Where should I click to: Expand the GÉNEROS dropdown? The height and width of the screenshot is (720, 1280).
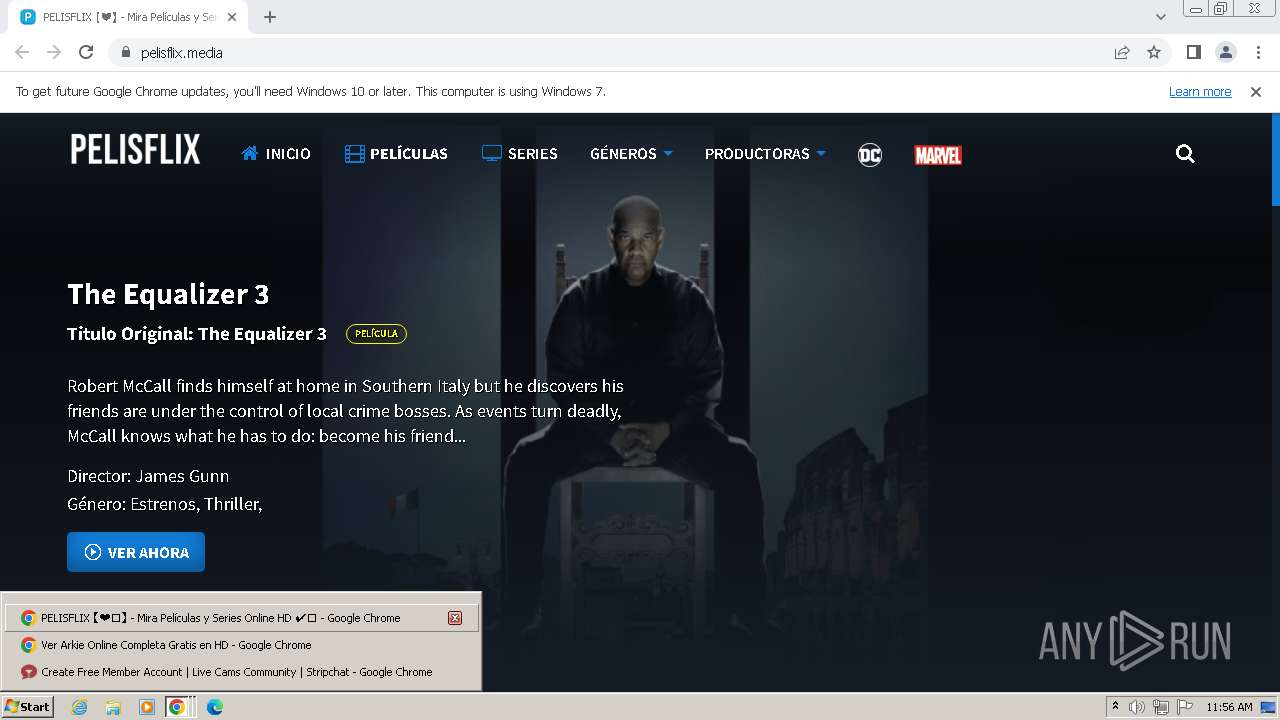click(631, 154)
